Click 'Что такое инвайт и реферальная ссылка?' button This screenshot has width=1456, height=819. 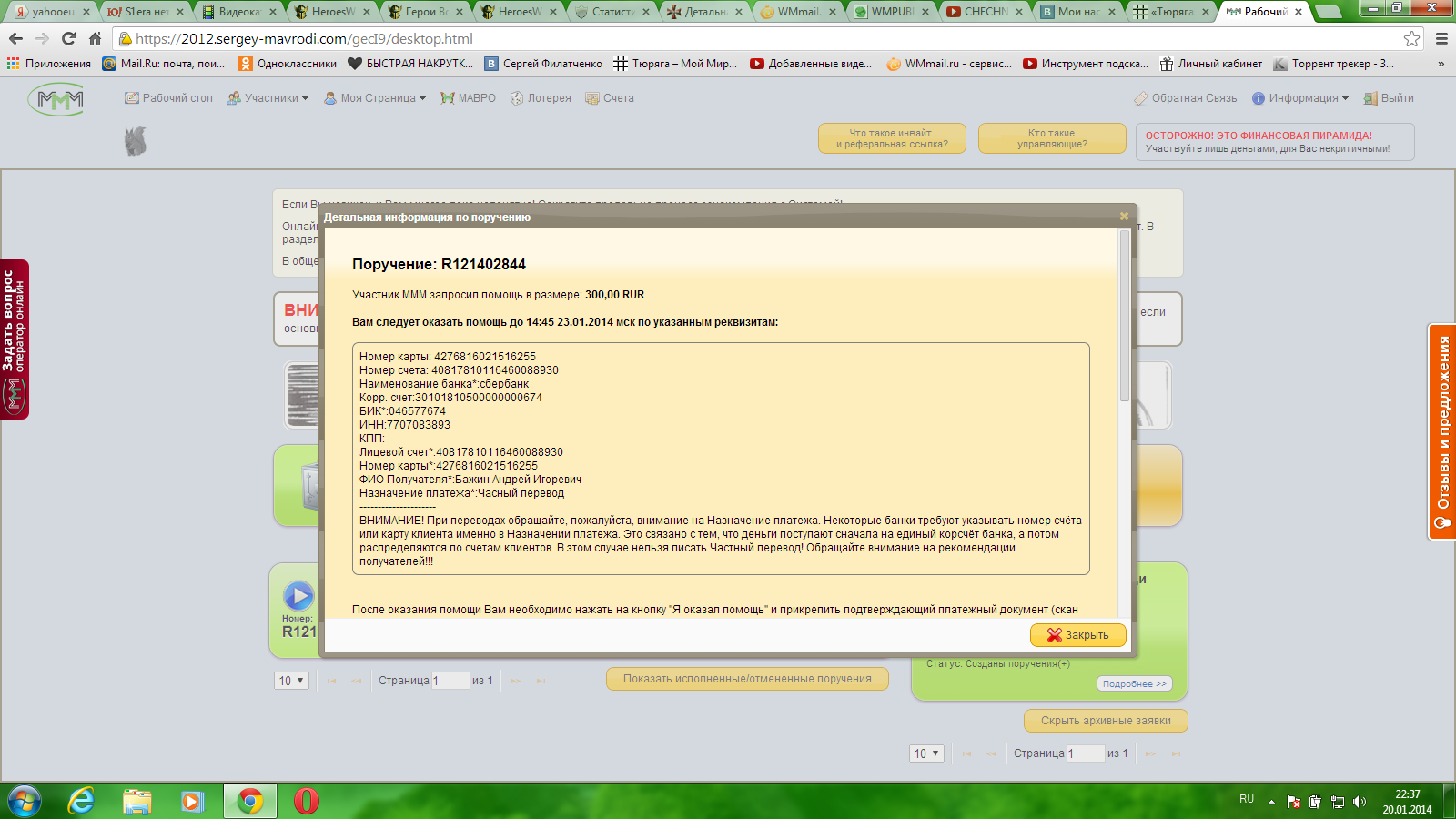coord(892,138)
